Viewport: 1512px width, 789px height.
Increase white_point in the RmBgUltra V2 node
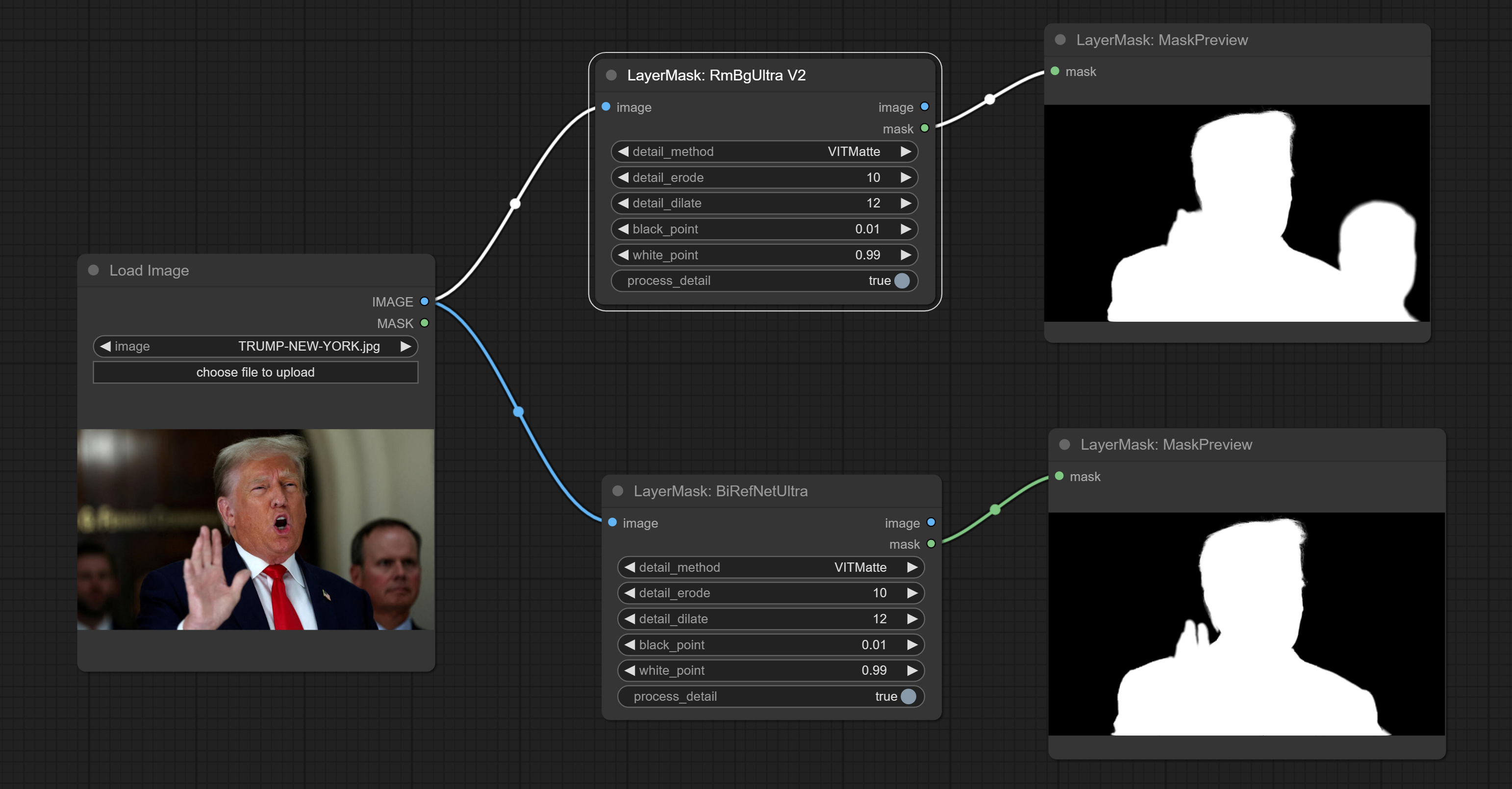pyautogui.click(x=906, y=255)
